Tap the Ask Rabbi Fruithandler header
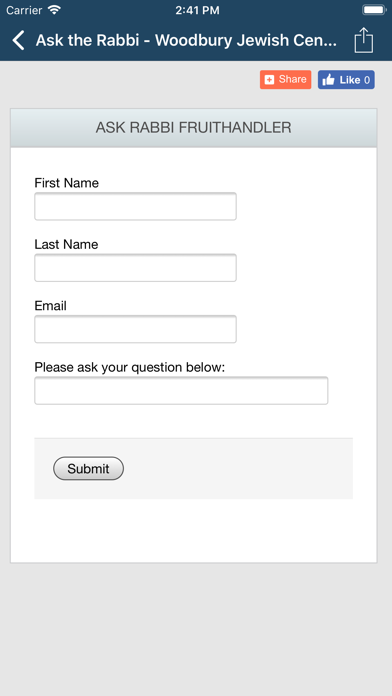Viewport: 392px width, 696px height. 194,128
